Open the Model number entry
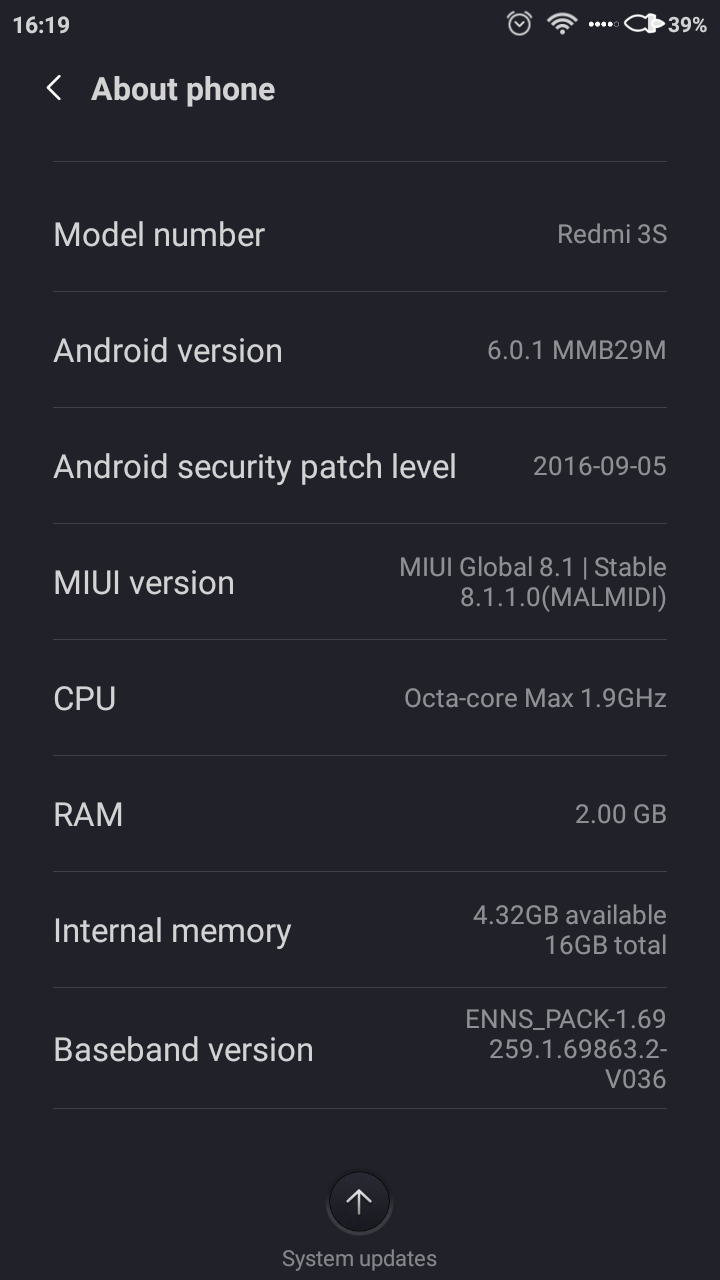This screenshot has height=1280, width=720. [360, 235]
